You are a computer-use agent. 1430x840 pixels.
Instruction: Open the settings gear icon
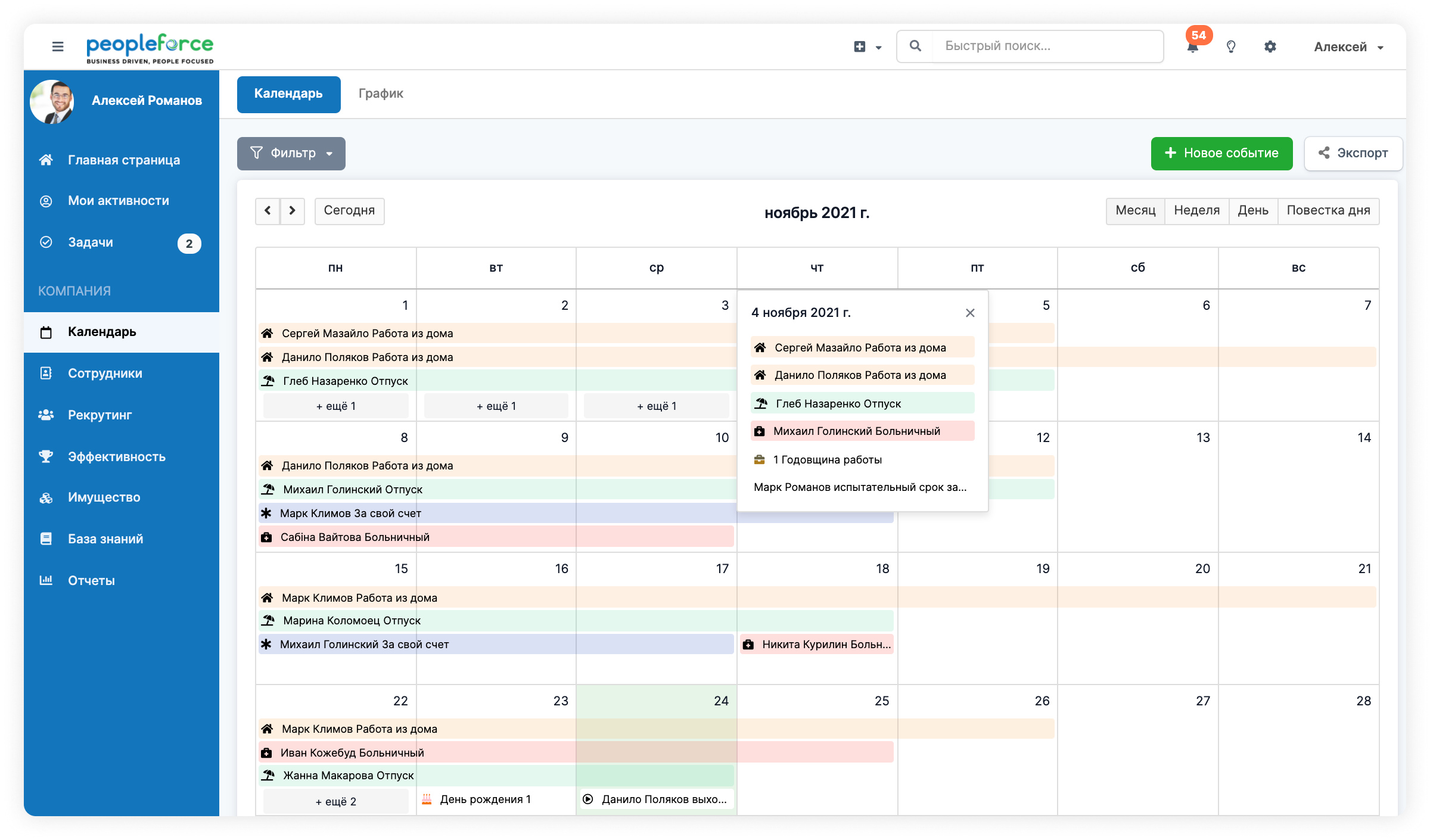(1270, 46)
